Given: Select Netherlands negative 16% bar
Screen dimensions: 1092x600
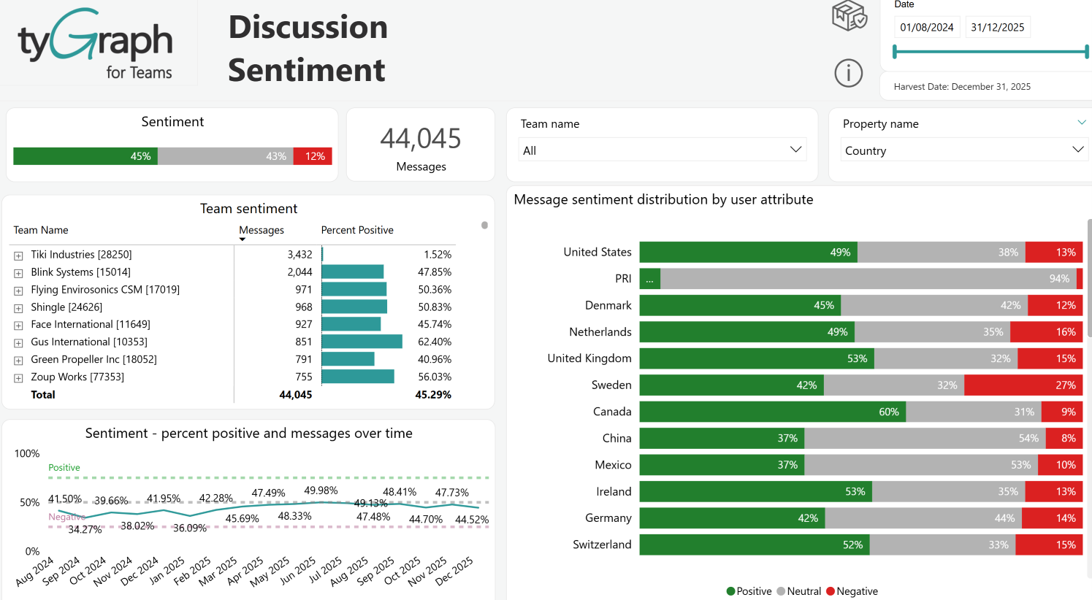Looking at the screenshot, I should [x=1047, y=332].
